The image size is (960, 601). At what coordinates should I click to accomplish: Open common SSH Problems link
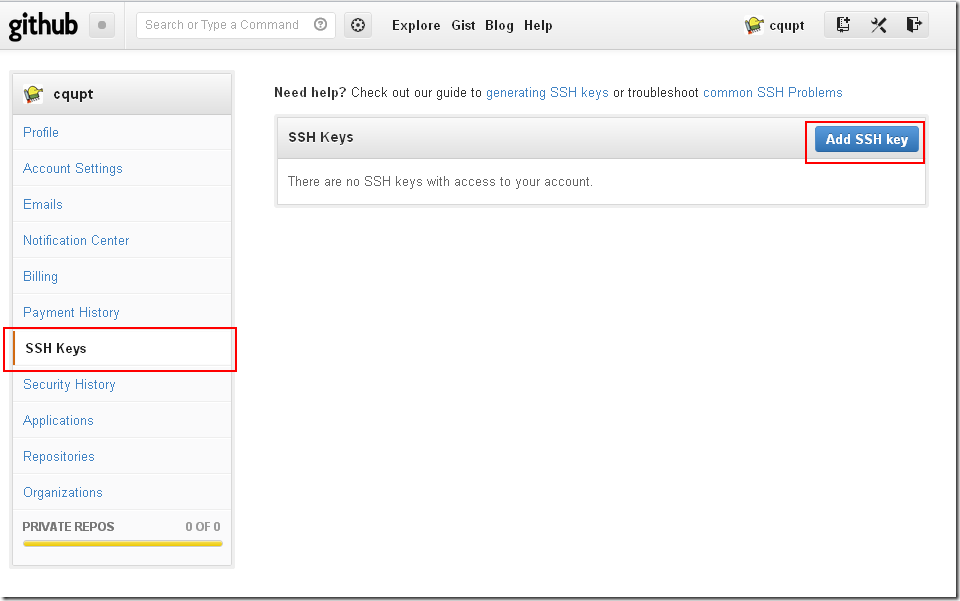click(x=773, y=92)
